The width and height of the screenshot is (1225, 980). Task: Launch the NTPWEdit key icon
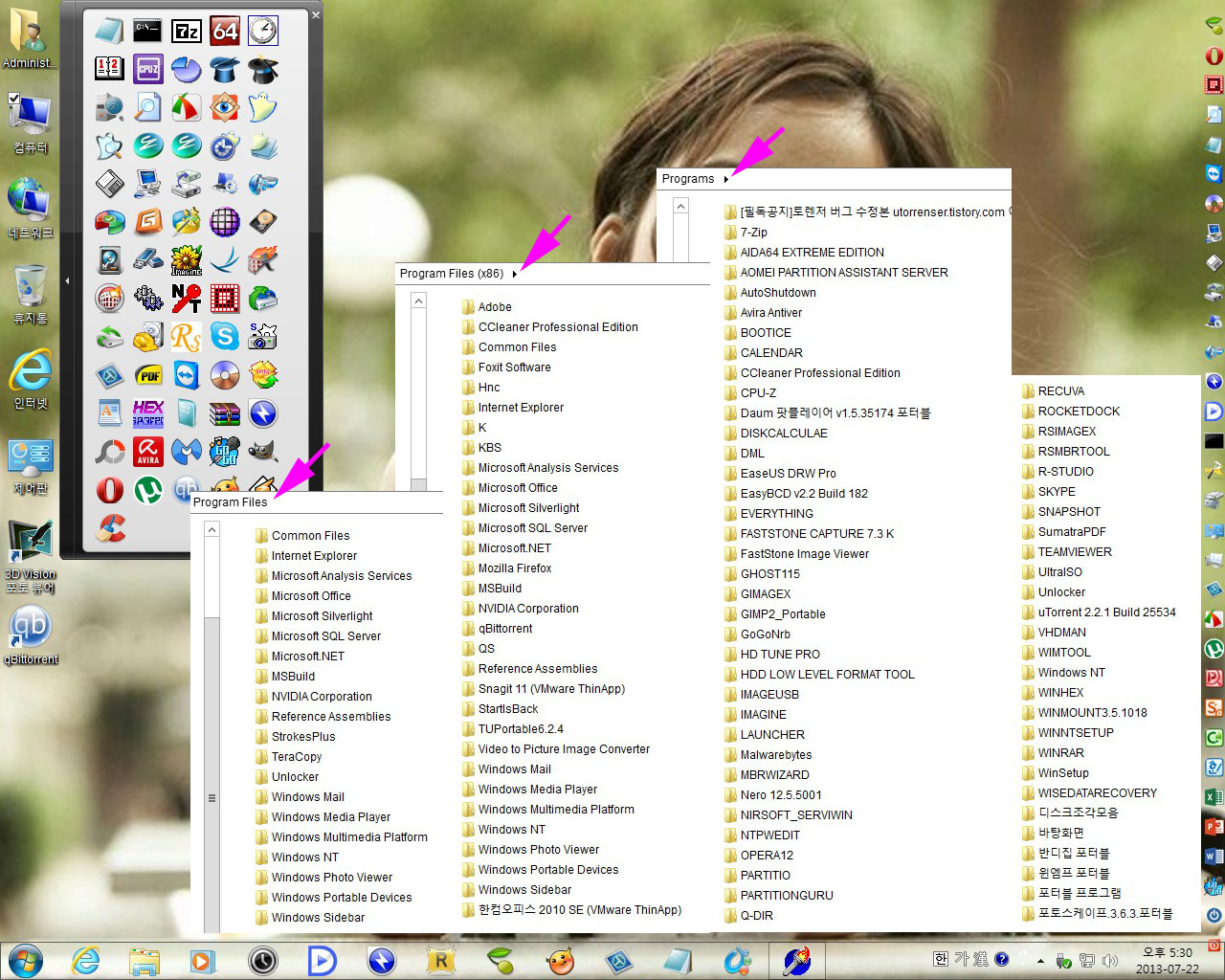pyautogui.click(x=187, y=299)
